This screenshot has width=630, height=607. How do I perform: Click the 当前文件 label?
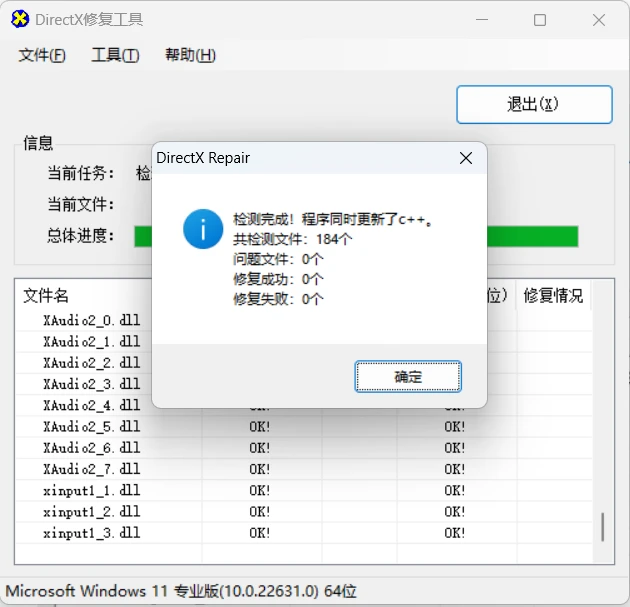click(x=81, y=204)
